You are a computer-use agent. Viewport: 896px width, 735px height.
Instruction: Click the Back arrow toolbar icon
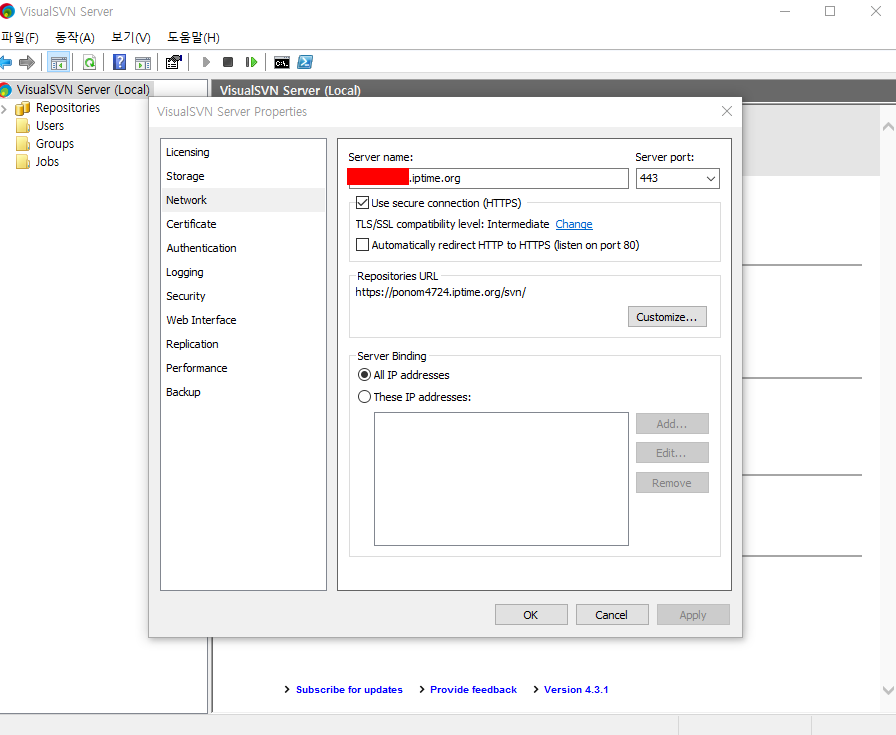[6, 62]
